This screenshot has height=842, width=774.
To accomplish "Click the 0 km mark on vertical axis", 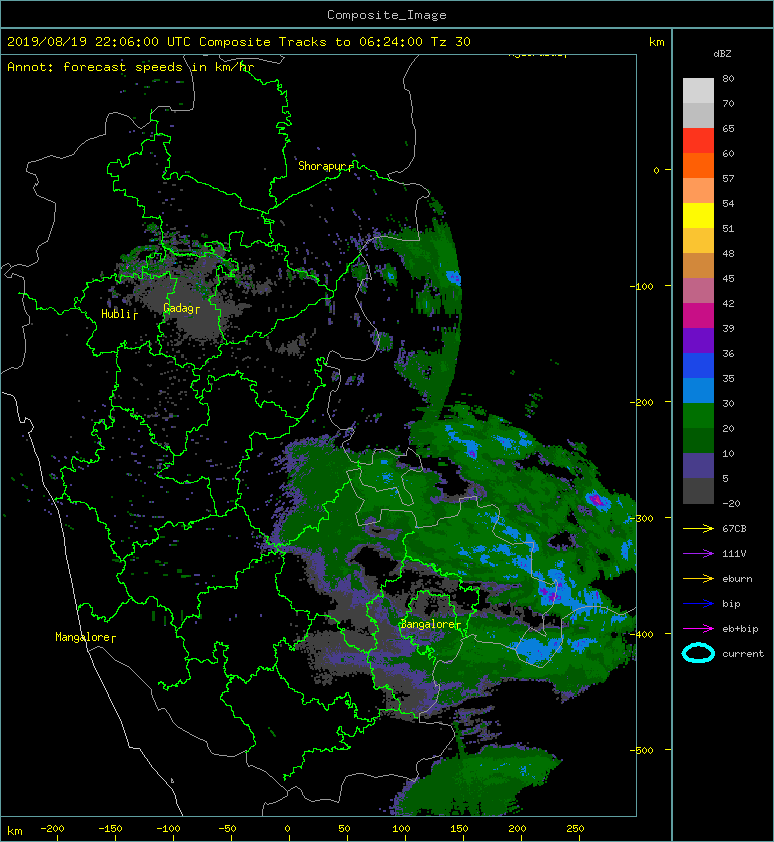I will click(x=656, y=170).
